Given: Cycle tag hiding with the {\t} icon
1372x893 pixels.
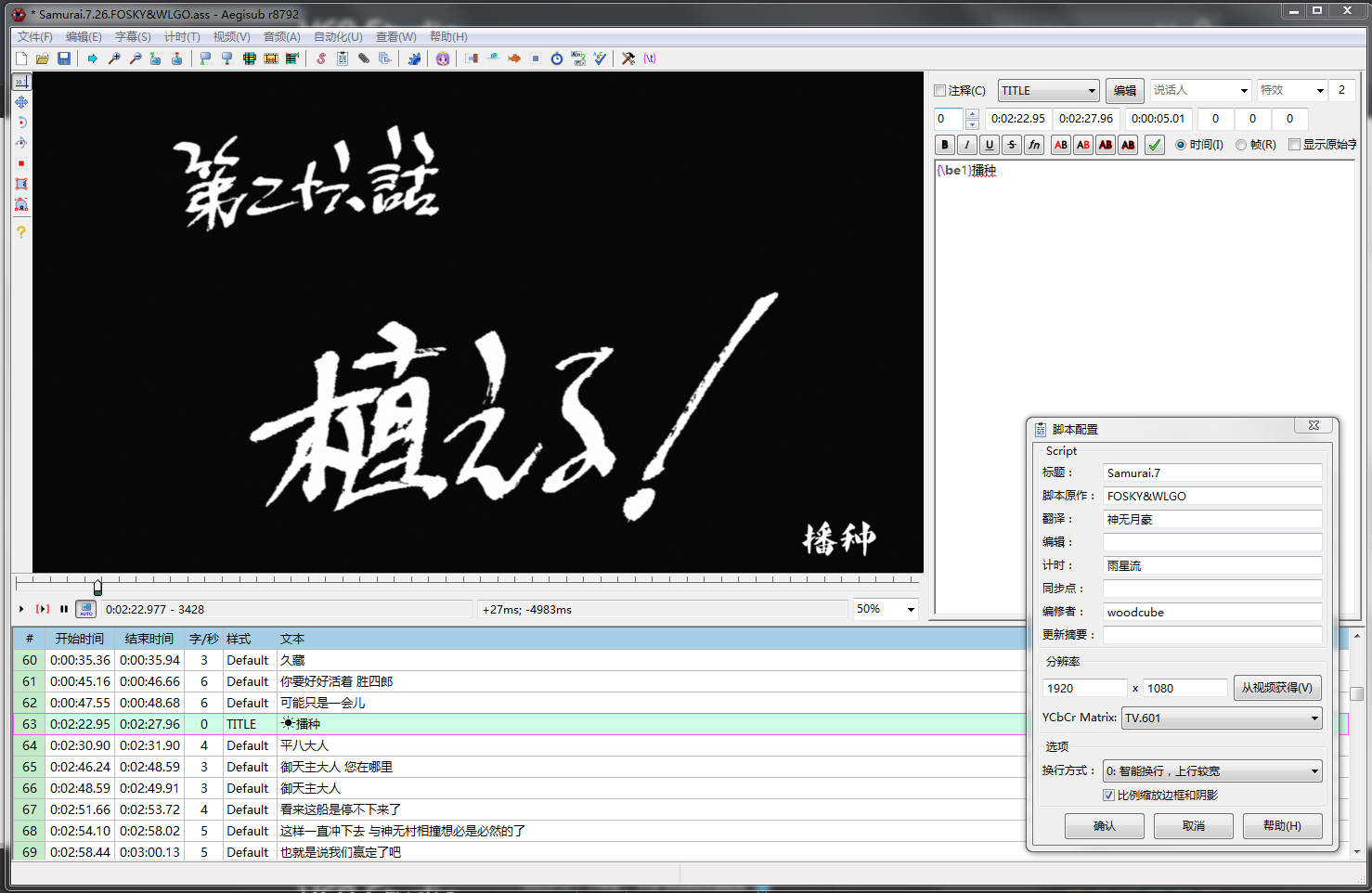Looking at the screenshot, I should [650, 58].
